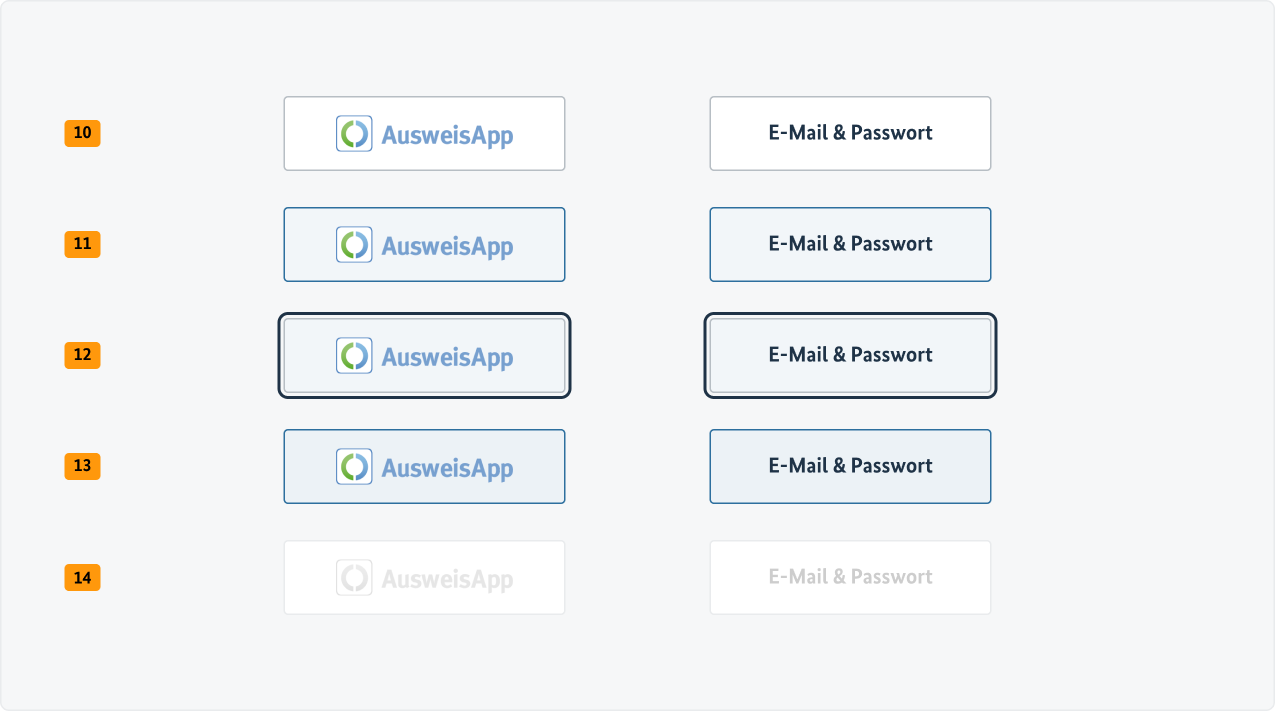Screen dimensions: 1275x711
Task: Select the orange number 11 badge
Action: tap(83, 244)
